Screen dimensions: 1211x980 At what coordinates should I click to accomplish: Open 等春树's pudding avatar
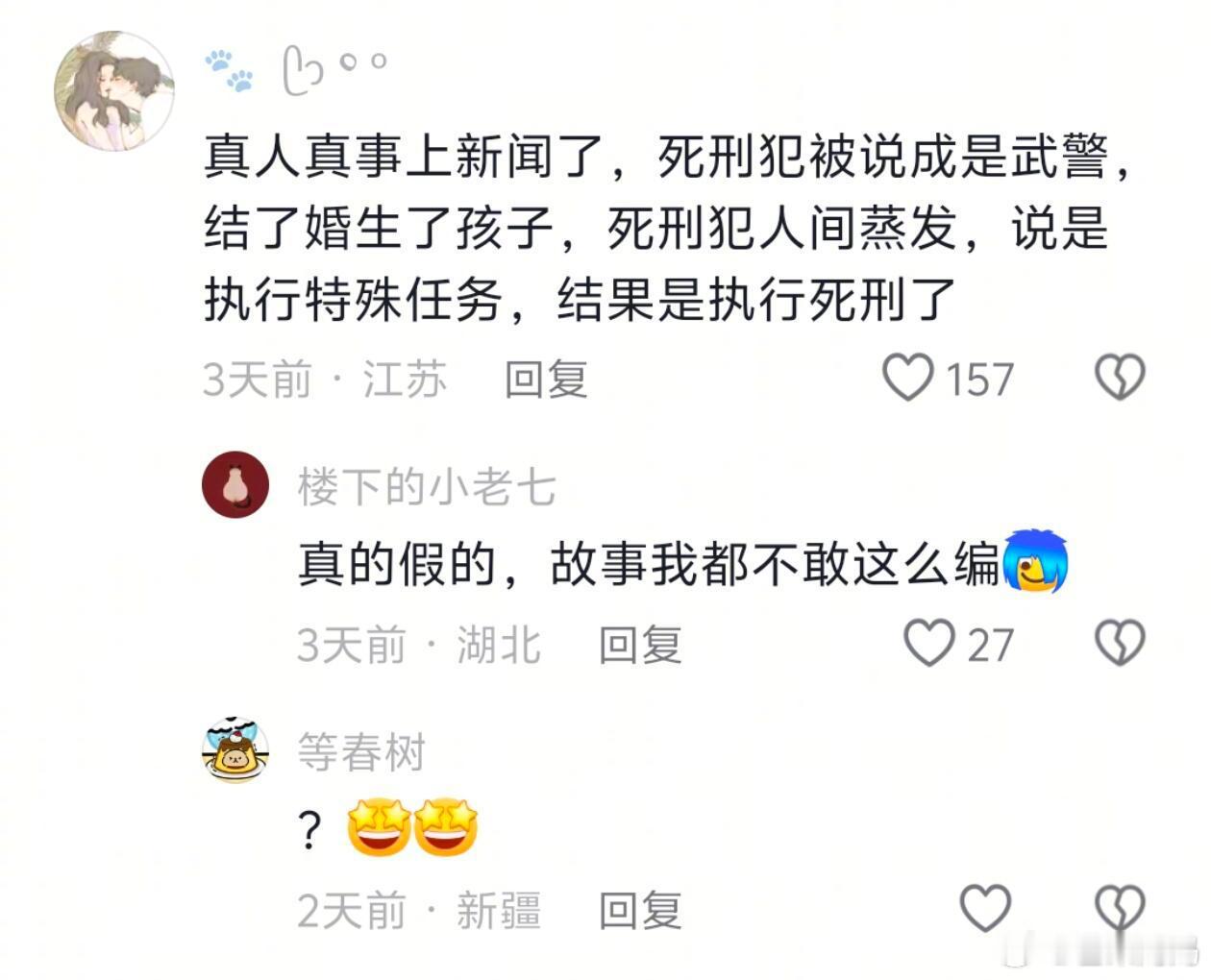click(x=235, y=749)
